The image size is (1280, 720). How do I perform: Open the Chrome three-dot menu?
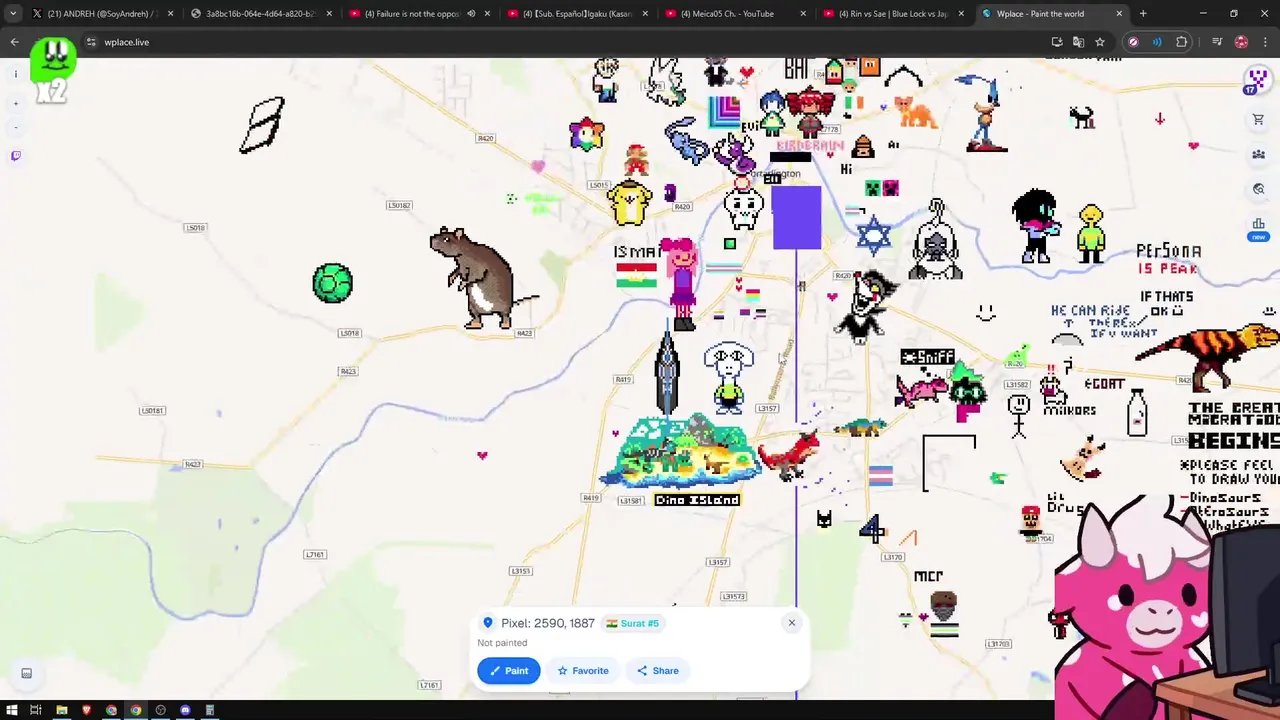pos(1265,42)
